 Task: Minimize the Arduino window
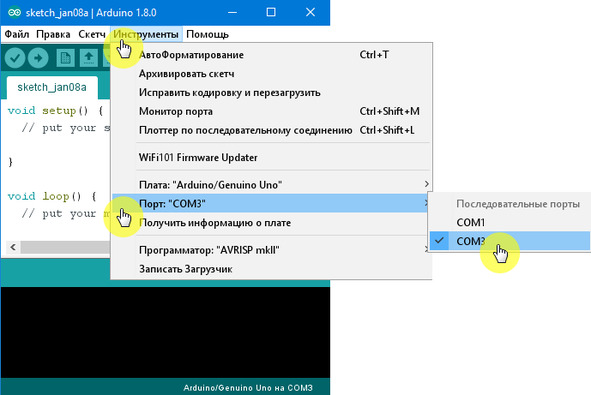[233, 12]
